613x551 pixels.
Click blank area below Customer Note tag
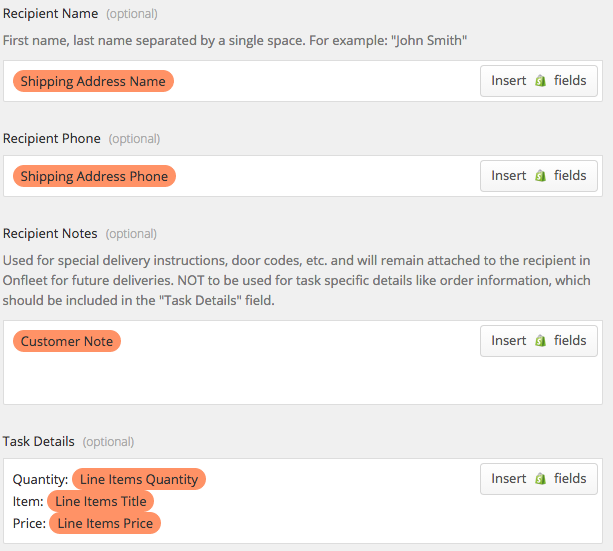click(242, 379)
